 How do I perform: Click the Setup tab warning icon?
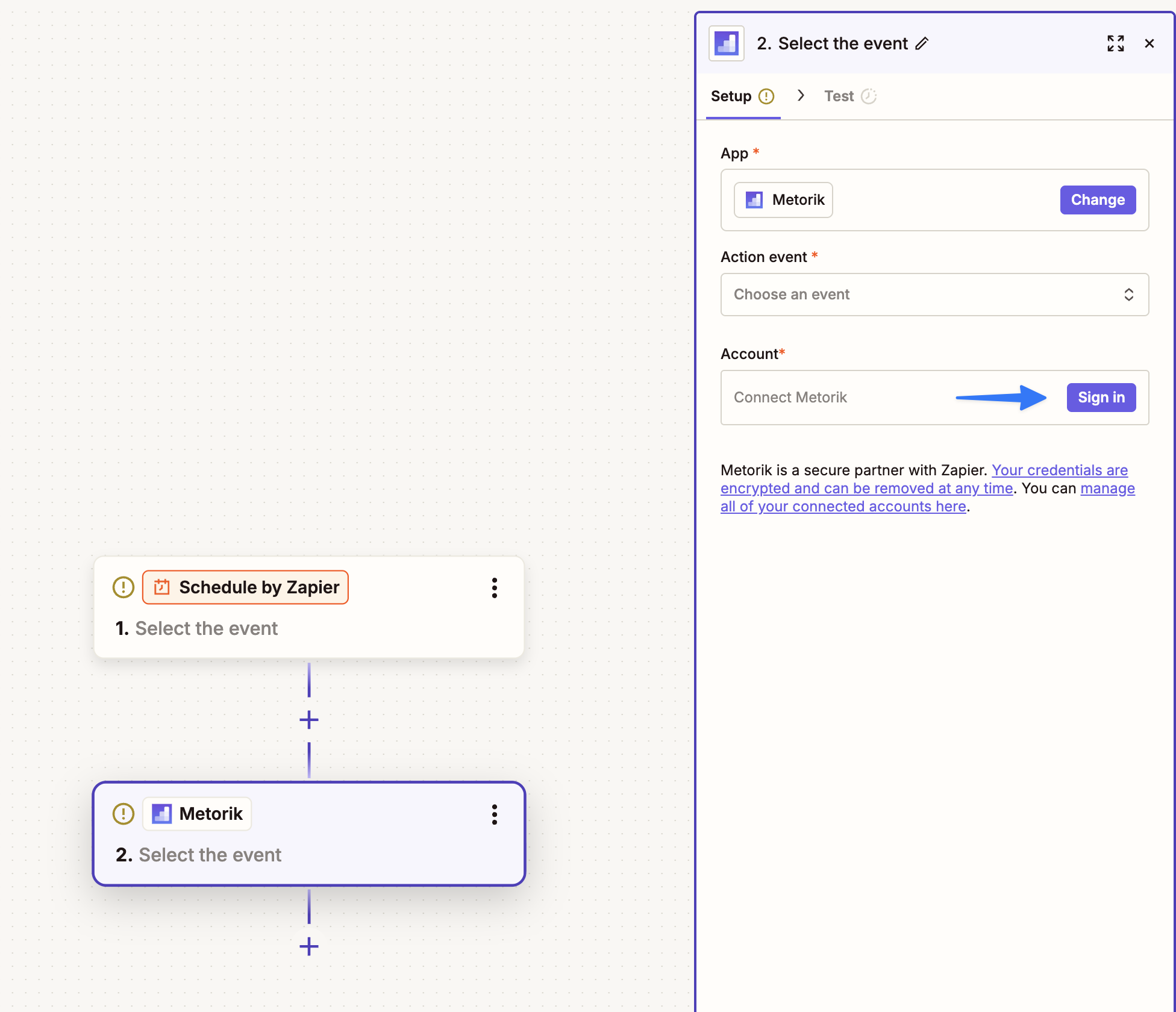tap(766, 96)
